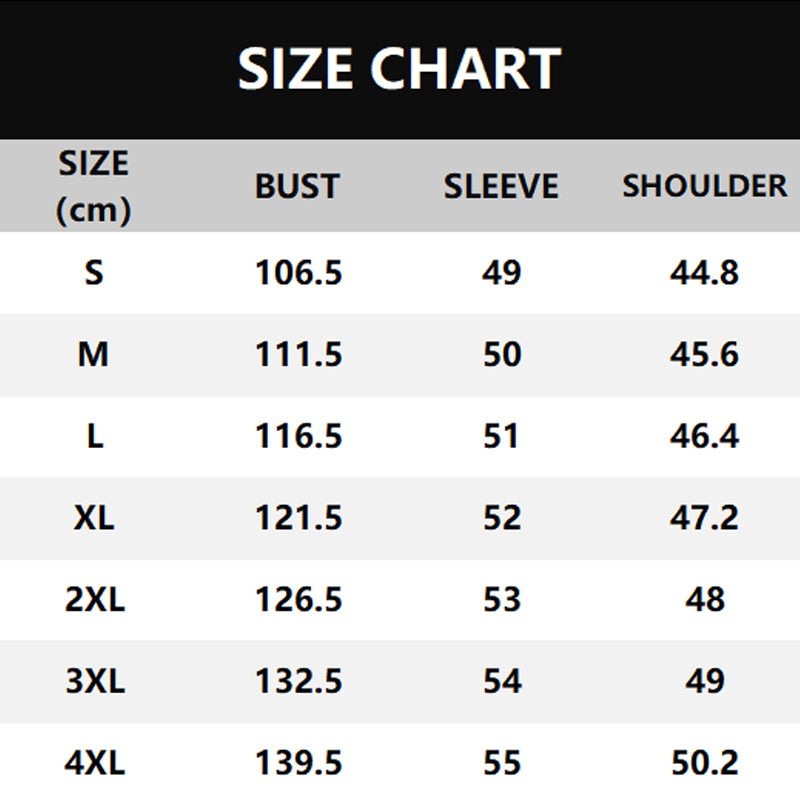Select the sleeve value 53
800x800 pixels.
point(502,600)
